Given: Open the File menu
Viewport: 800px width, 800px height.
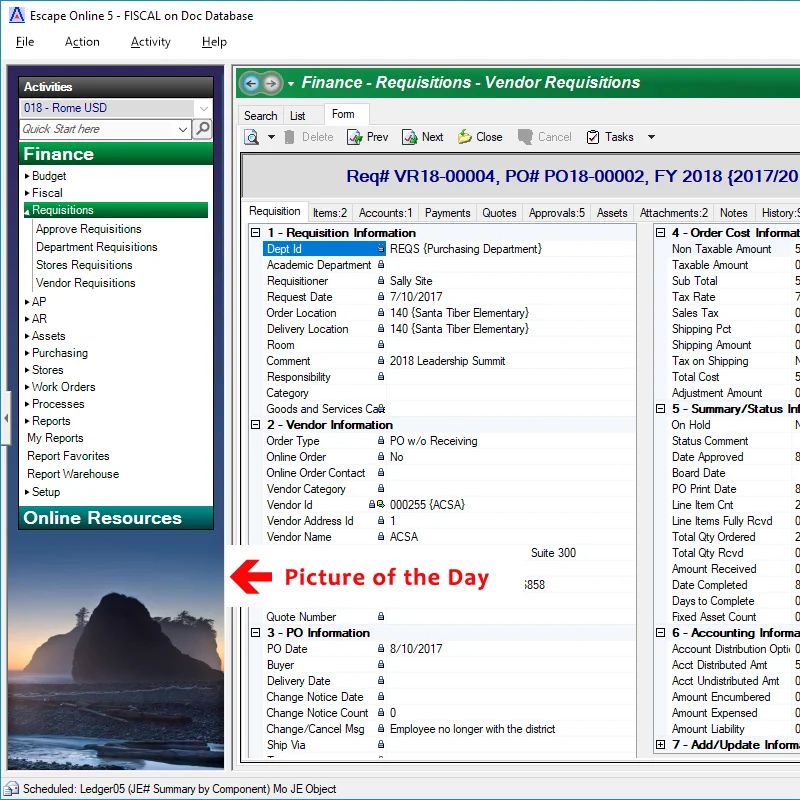Looking at the screenshot, I should pos(25,42).
